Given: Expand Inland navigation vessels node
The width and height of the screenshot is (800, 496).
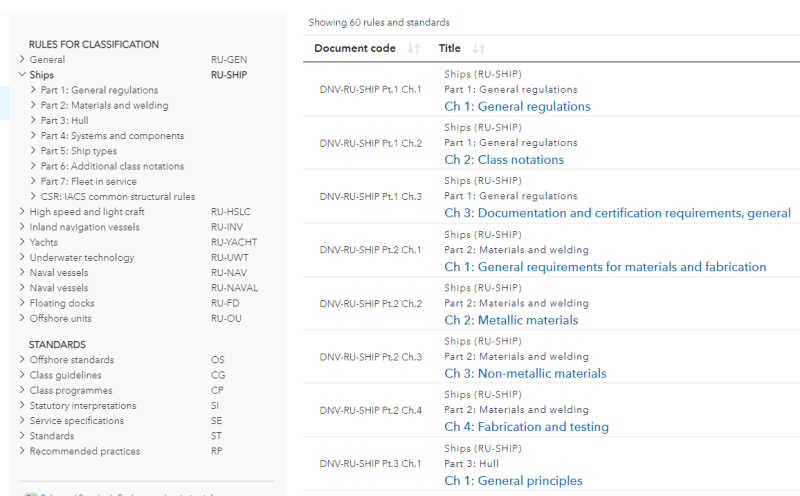Looking at the screenshot, I should (x=22, y=227).
